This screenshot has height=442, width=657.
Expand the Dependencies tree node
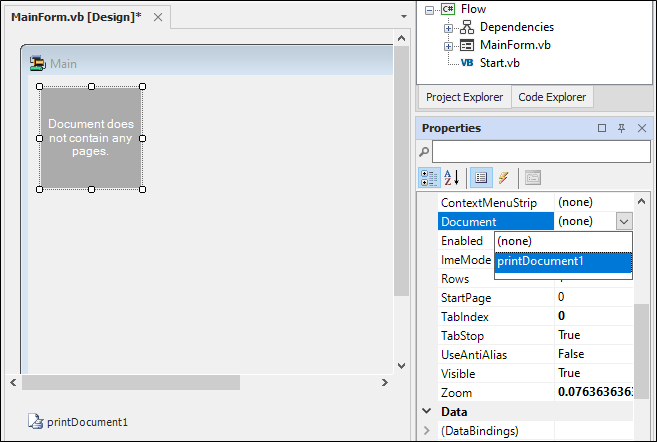click(448, 27)
